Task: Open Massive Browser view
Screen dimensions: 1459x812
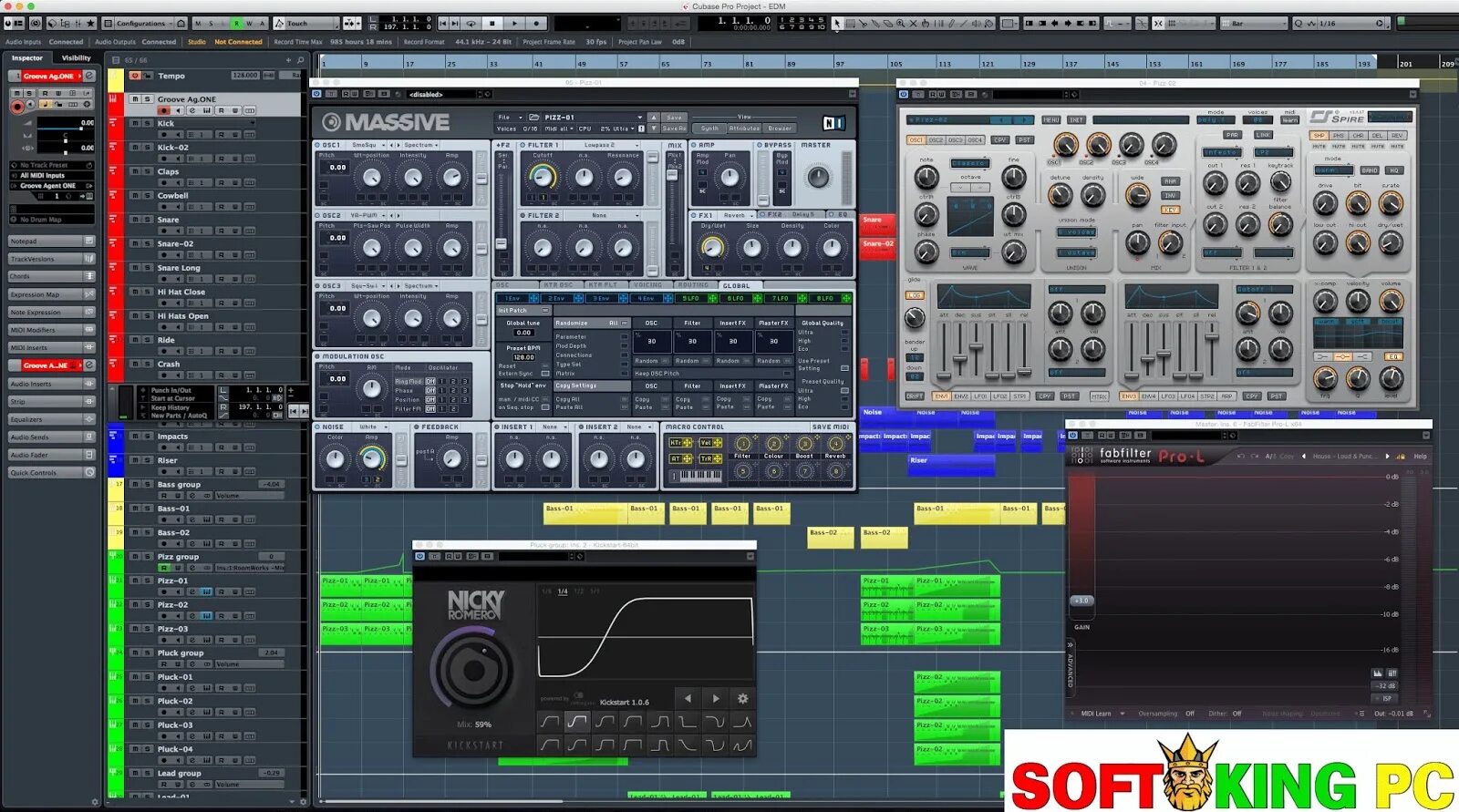Action: point(780,128)
